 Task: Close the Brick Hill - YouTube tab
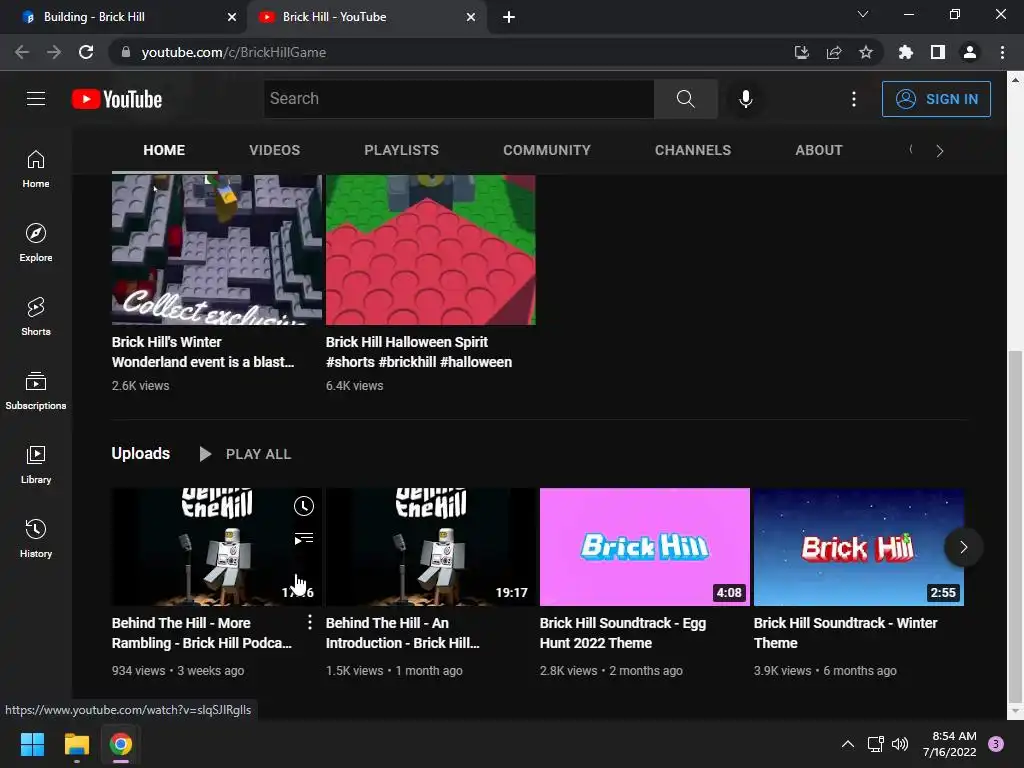click(x=471, y=17)
